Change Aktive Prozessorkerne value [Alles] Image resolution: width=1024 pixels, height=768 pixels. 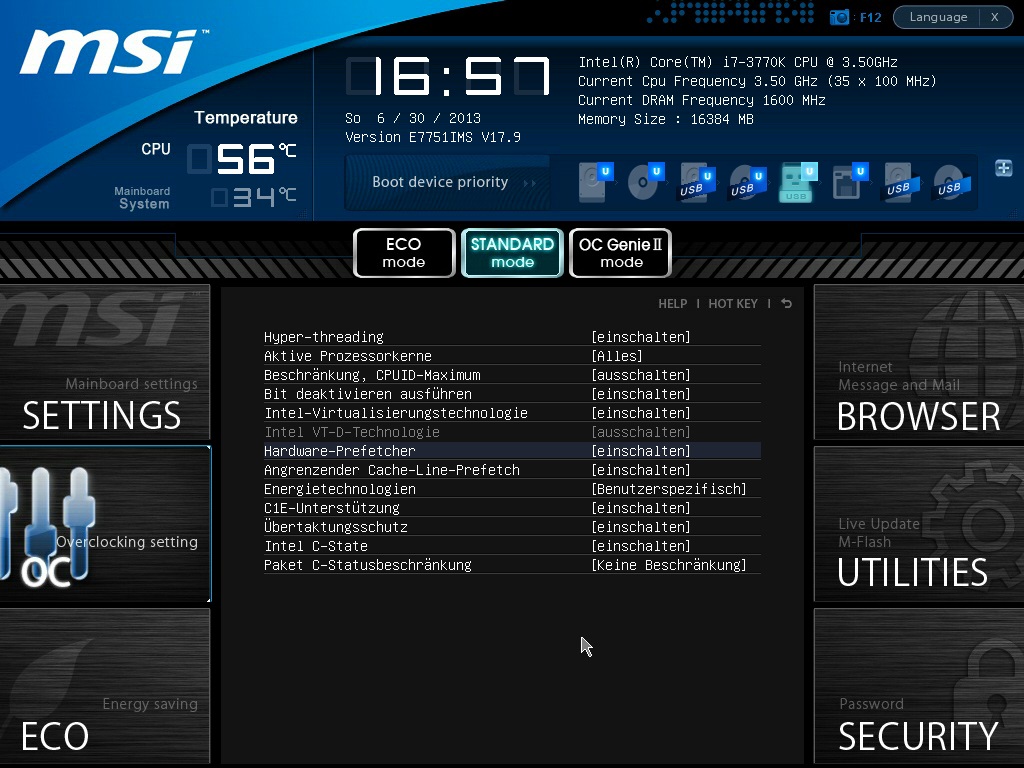pos(616,356)
